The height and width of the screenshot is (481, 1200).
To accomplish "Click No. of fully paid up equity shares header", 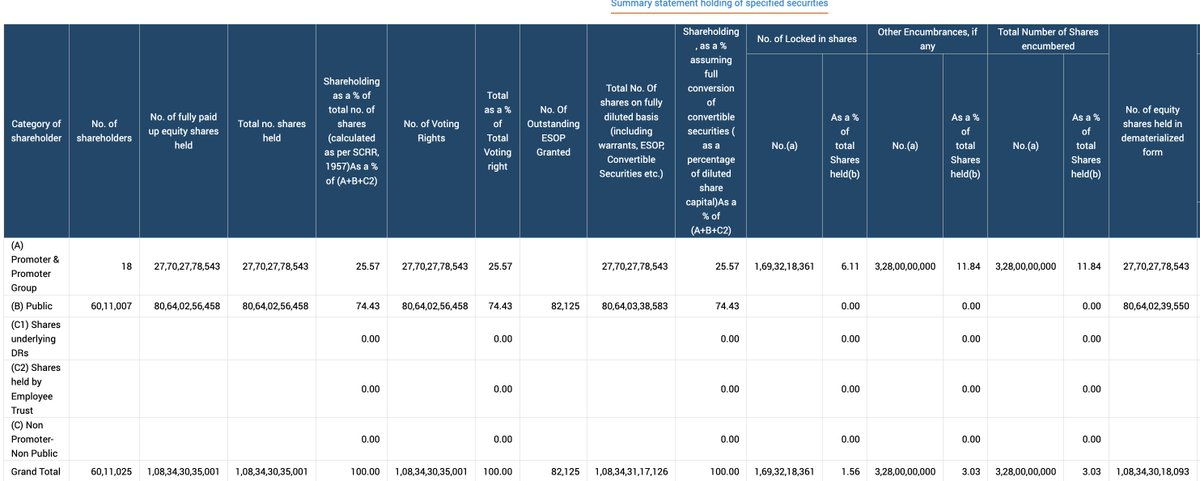I will pyautogui.click(x=185, y=131).
